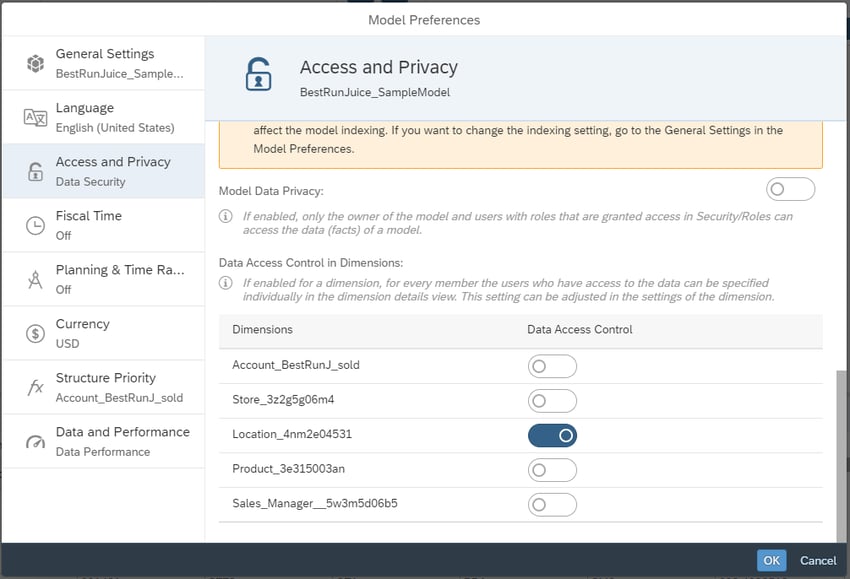This screenshot has height=579, width=850.
Task: Click the Model Preferences dialog title
Action: click(x=424, y=20)
